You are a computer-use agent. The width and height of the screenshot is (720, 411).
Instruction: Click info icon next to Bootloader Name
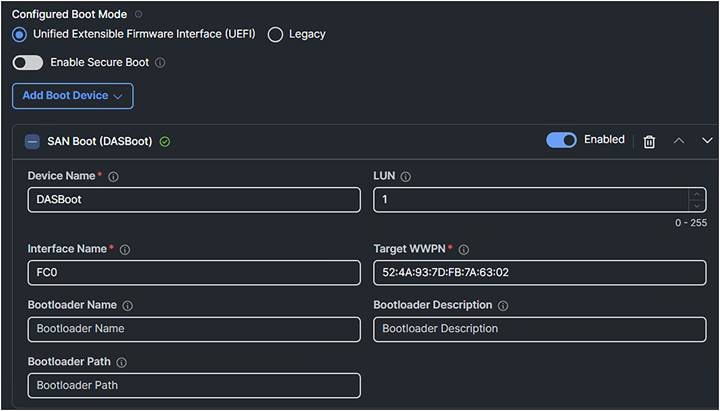tap(127, 306)
